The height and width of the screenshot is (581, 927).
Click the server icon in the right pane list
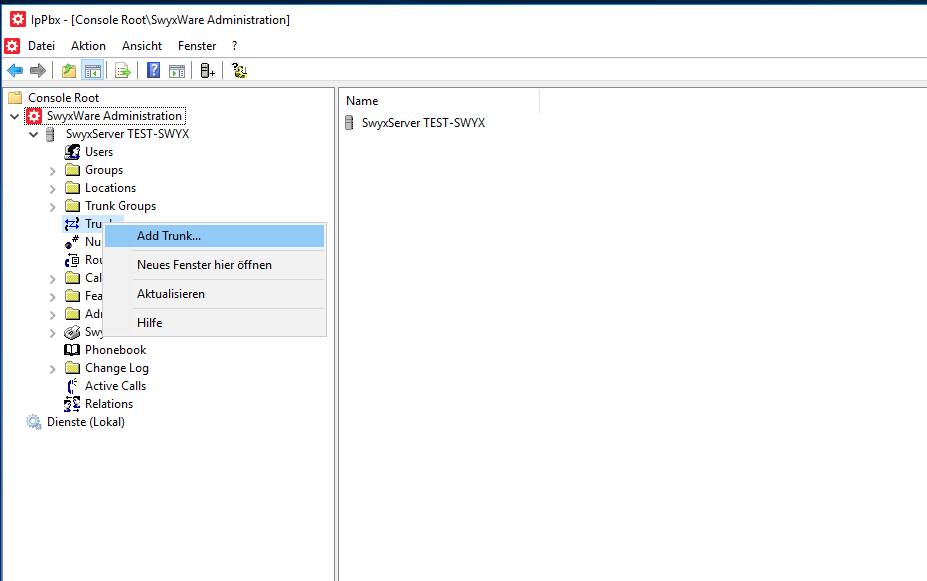pyautogui.click(x=349, y=123)
